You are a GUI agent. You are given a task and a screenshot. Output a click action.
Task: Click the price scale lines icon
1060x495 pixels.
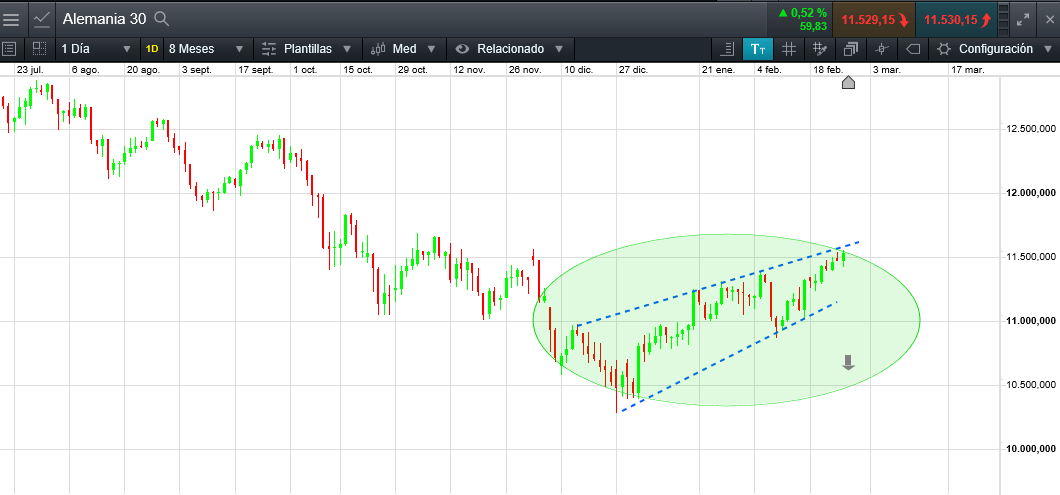728,49
